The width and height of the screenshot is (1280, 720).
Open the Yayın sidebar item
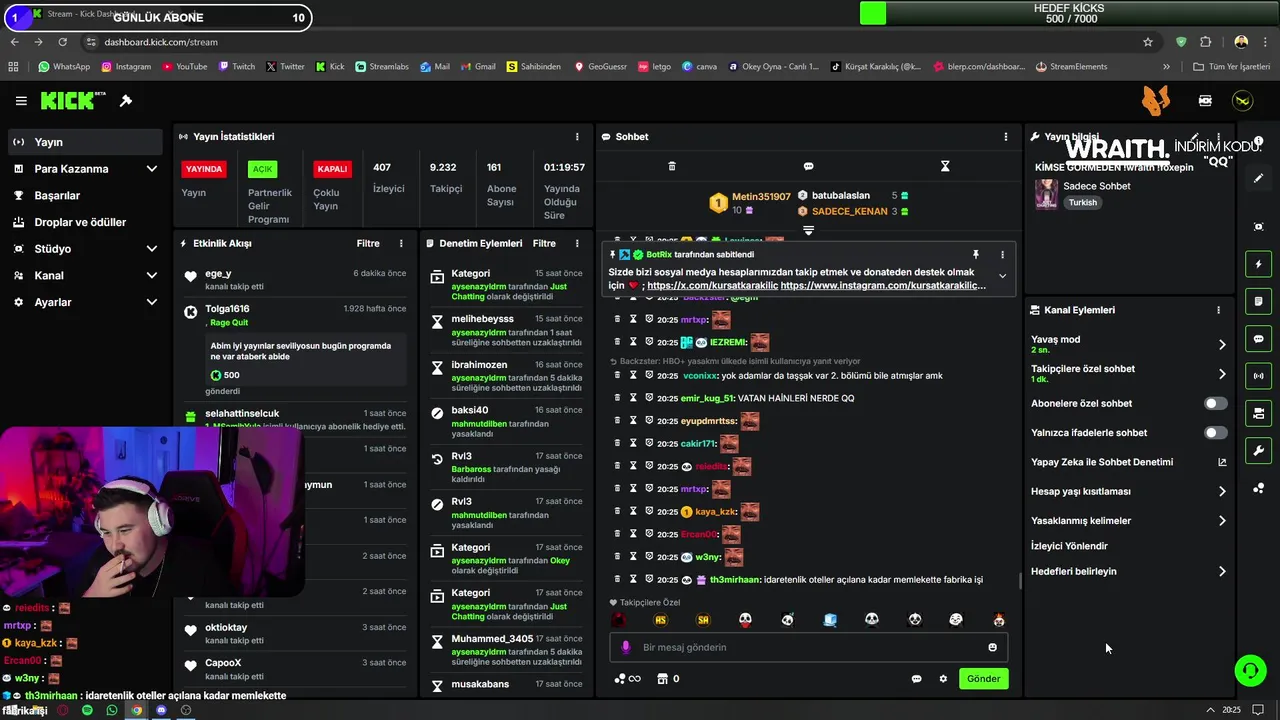pyautogui.click(x=85, y=142)
